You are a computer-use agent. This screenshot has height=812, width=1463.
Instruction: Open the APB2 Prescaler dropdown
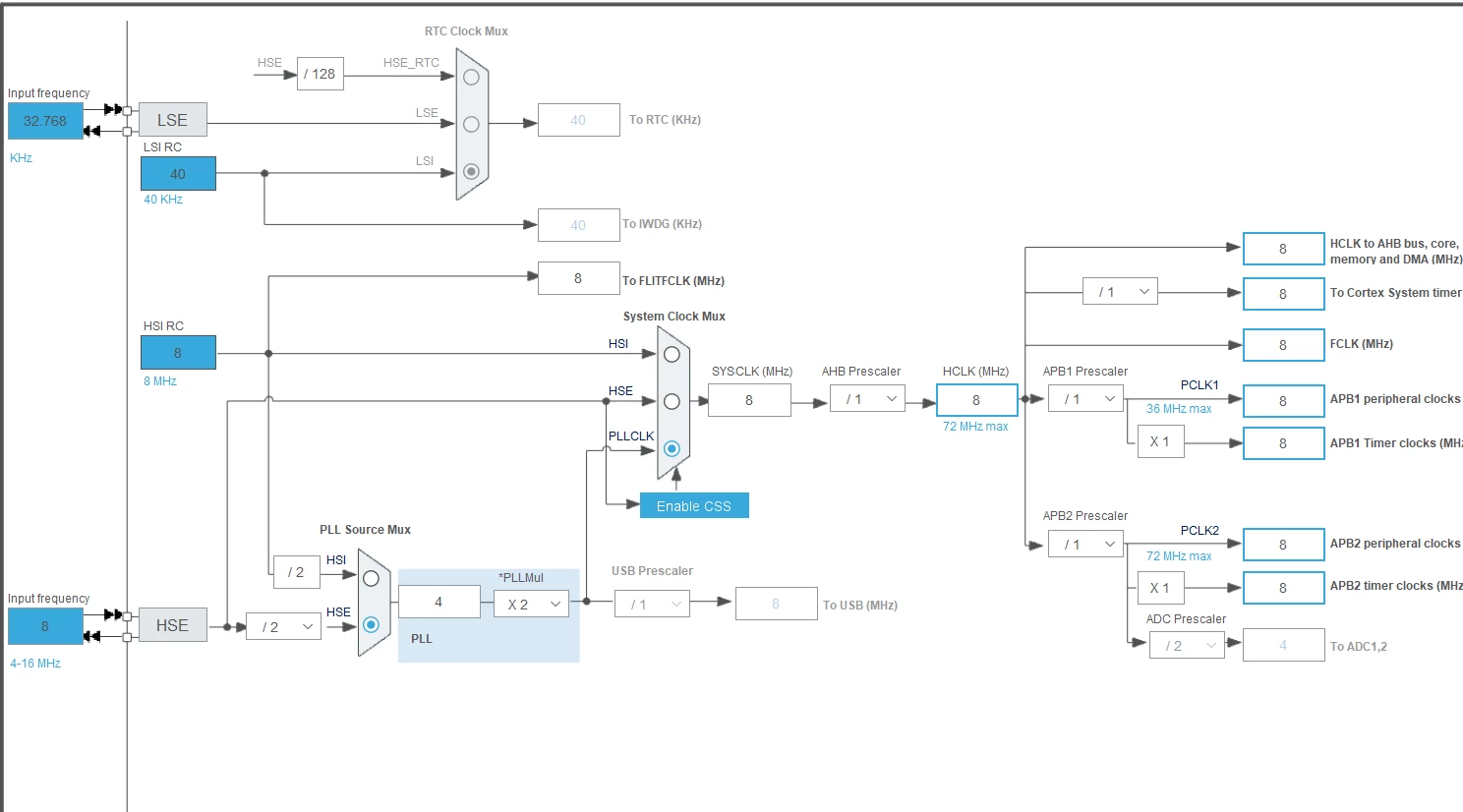click(x=1085, y=544)
